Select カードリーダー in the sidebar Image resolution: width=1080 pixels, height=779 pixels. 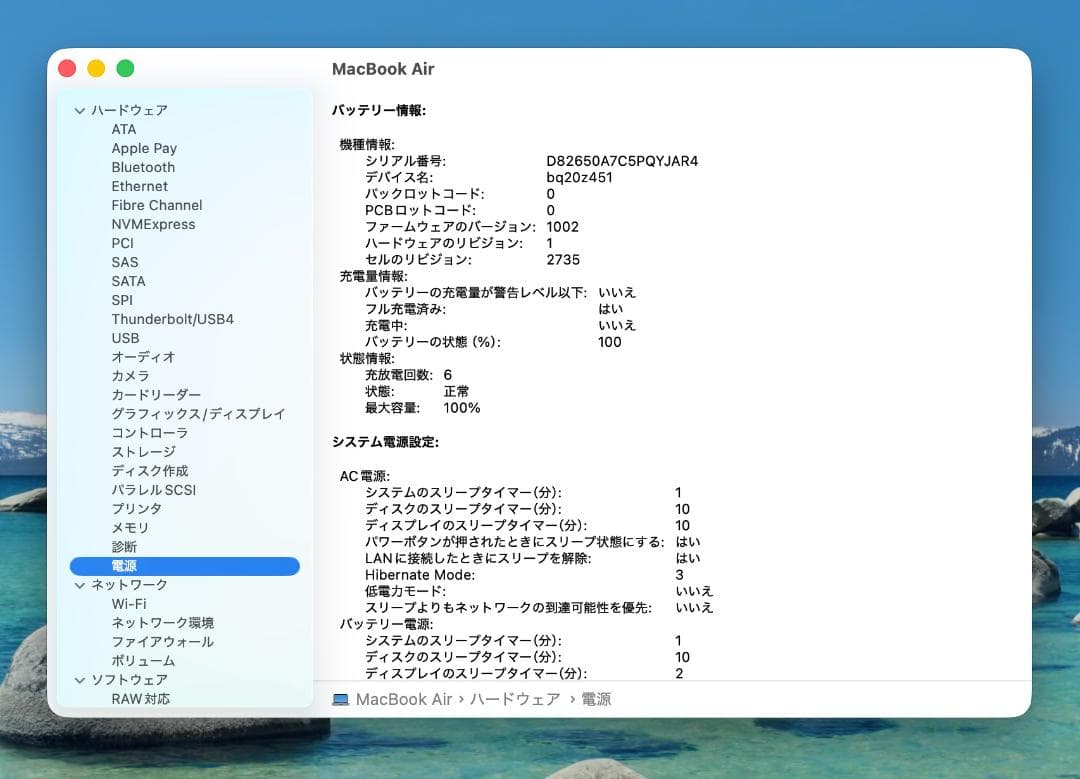pos(156,395)
